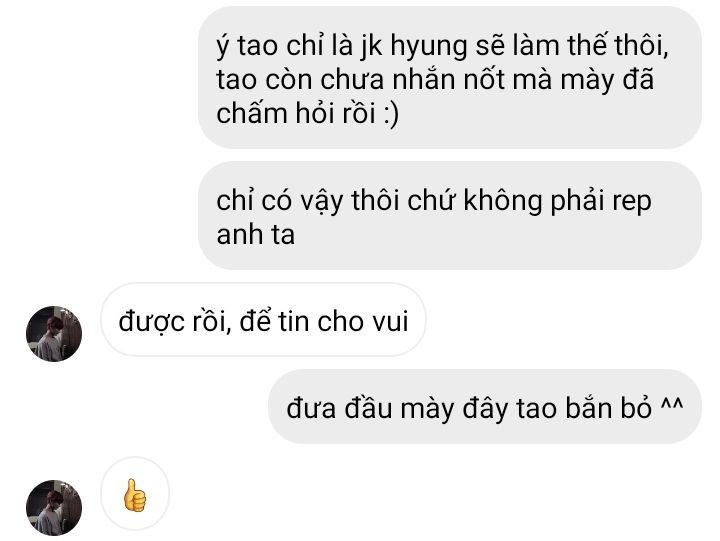Click "tao còn chưa nhắn nốt" text line
720x541 pixels.
tap(360, 79)
